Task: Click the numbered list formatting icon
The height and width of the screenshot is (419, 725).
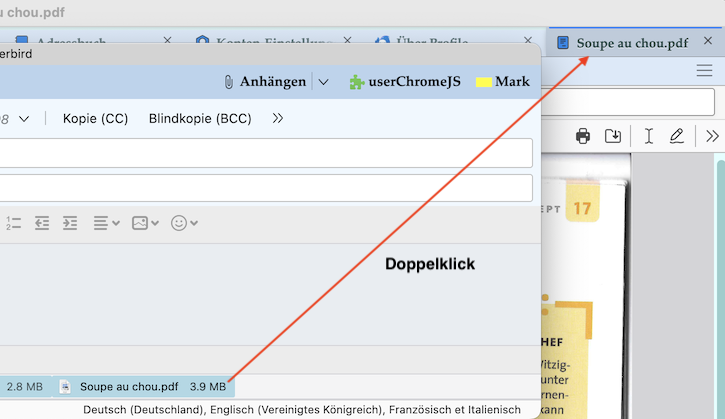Action: click(13, 223)
